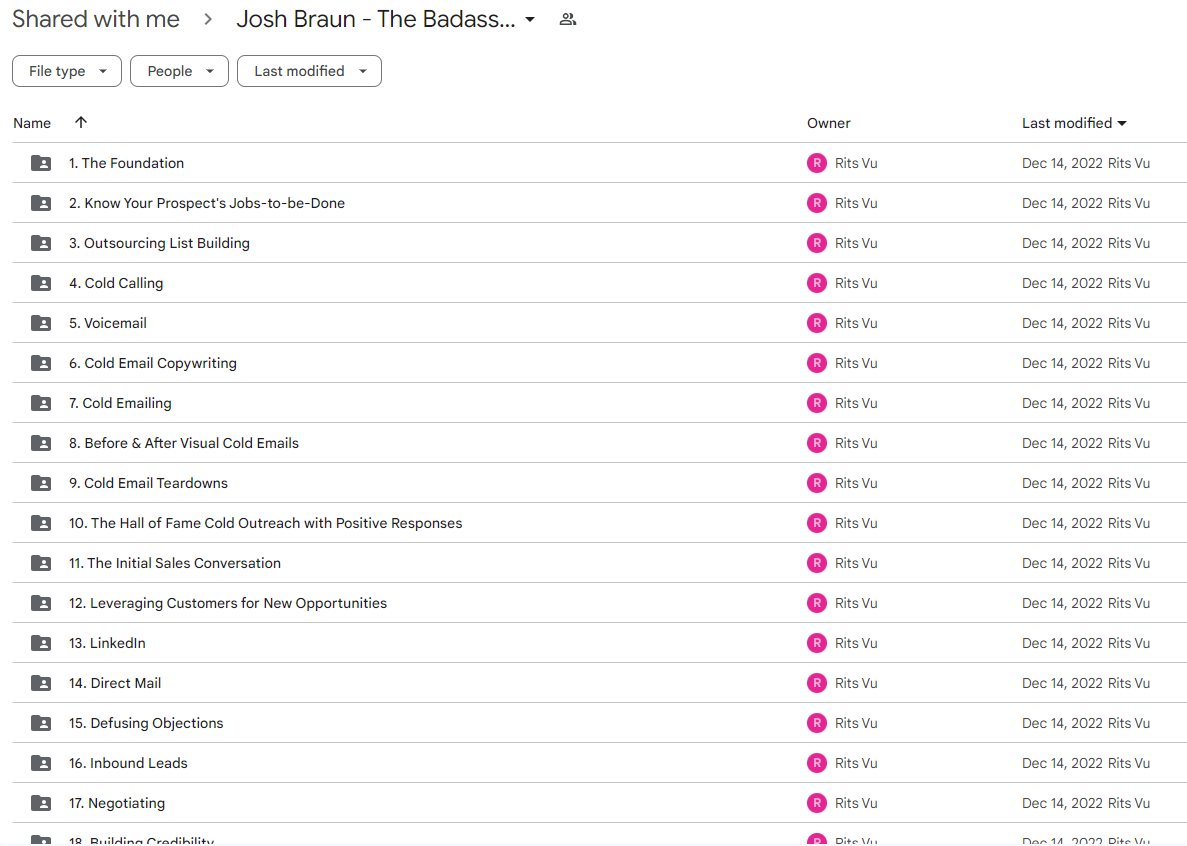Open the File type filter dropdown
1187x846 pixels.
click(x=67, y=71)
